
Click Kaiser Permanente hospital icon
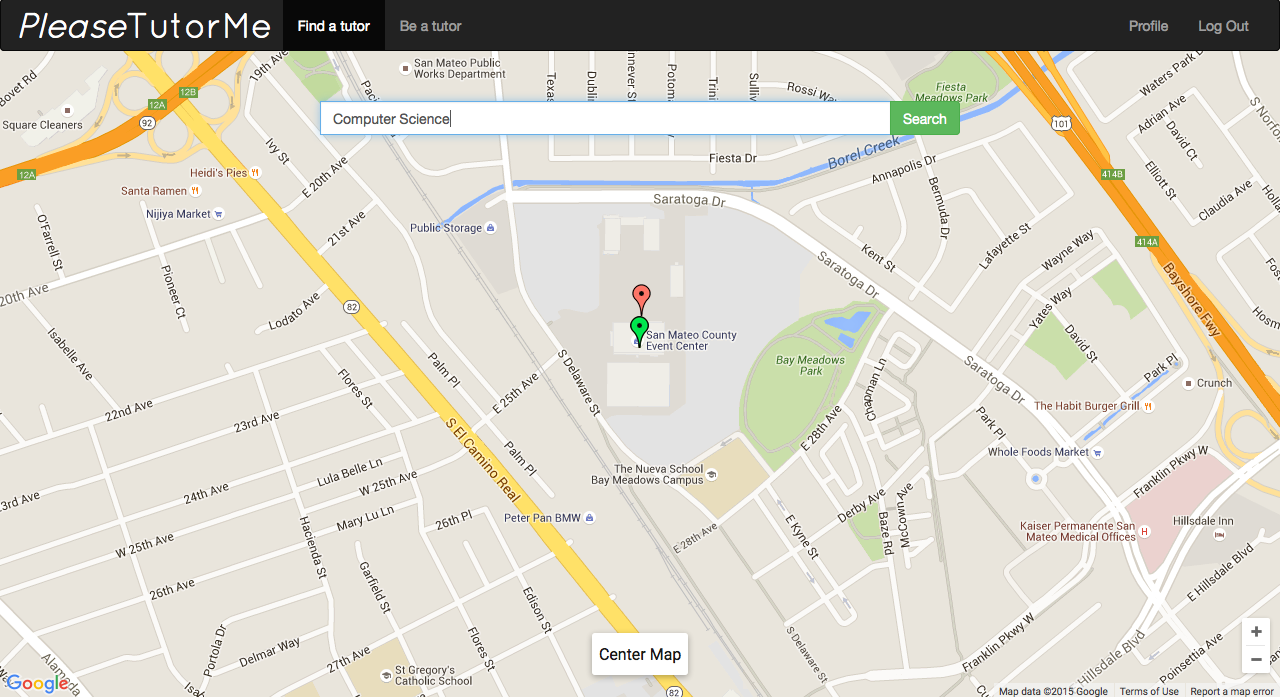(x=1145, y=531)
